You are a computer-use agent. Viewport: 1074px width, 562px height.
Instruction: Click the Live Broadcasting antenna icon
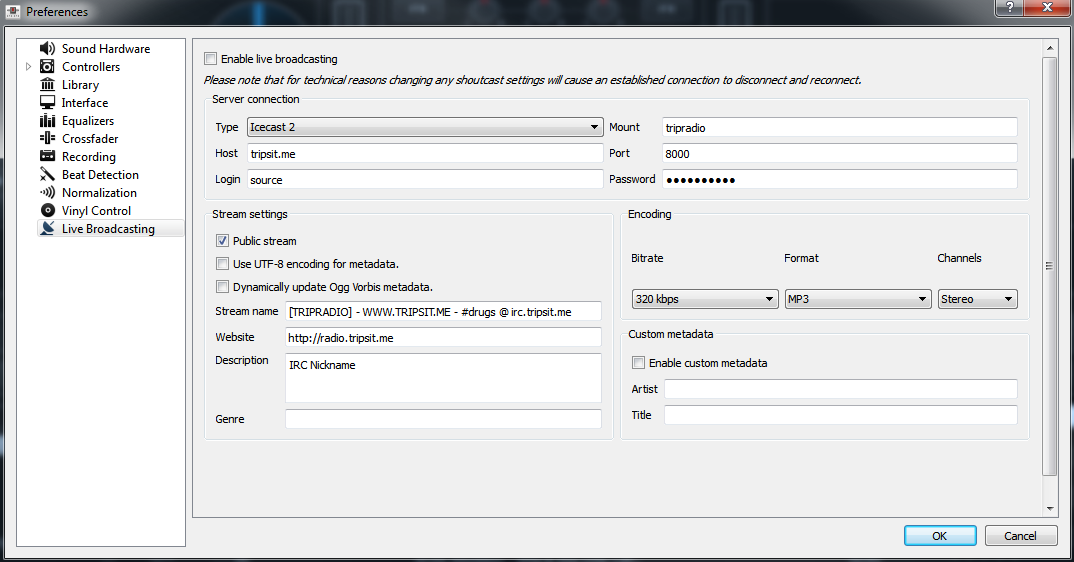(47, 228)
